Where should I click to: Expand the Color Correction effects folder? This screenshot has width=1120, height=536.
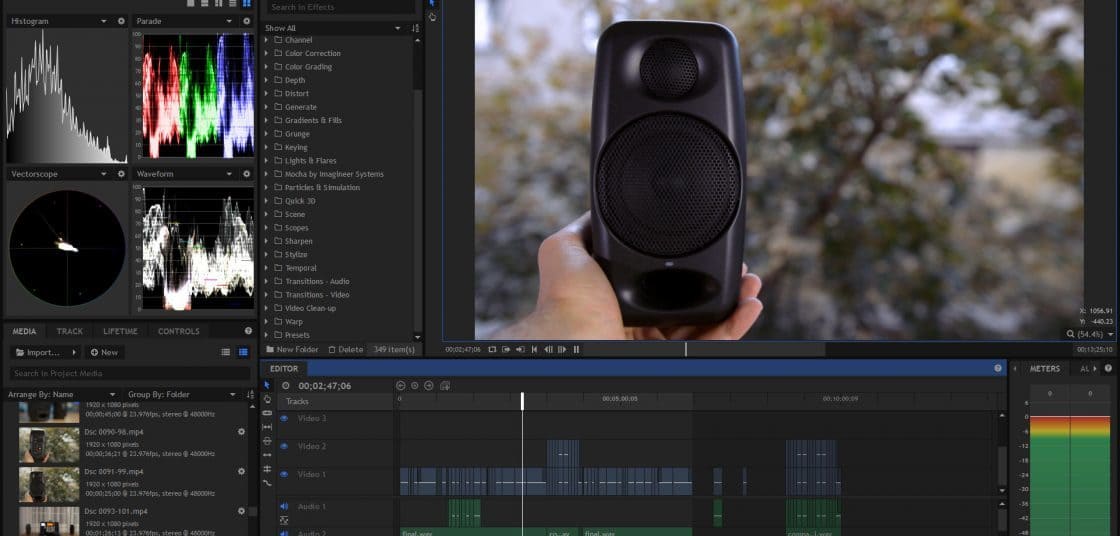[x=266, y=53]
